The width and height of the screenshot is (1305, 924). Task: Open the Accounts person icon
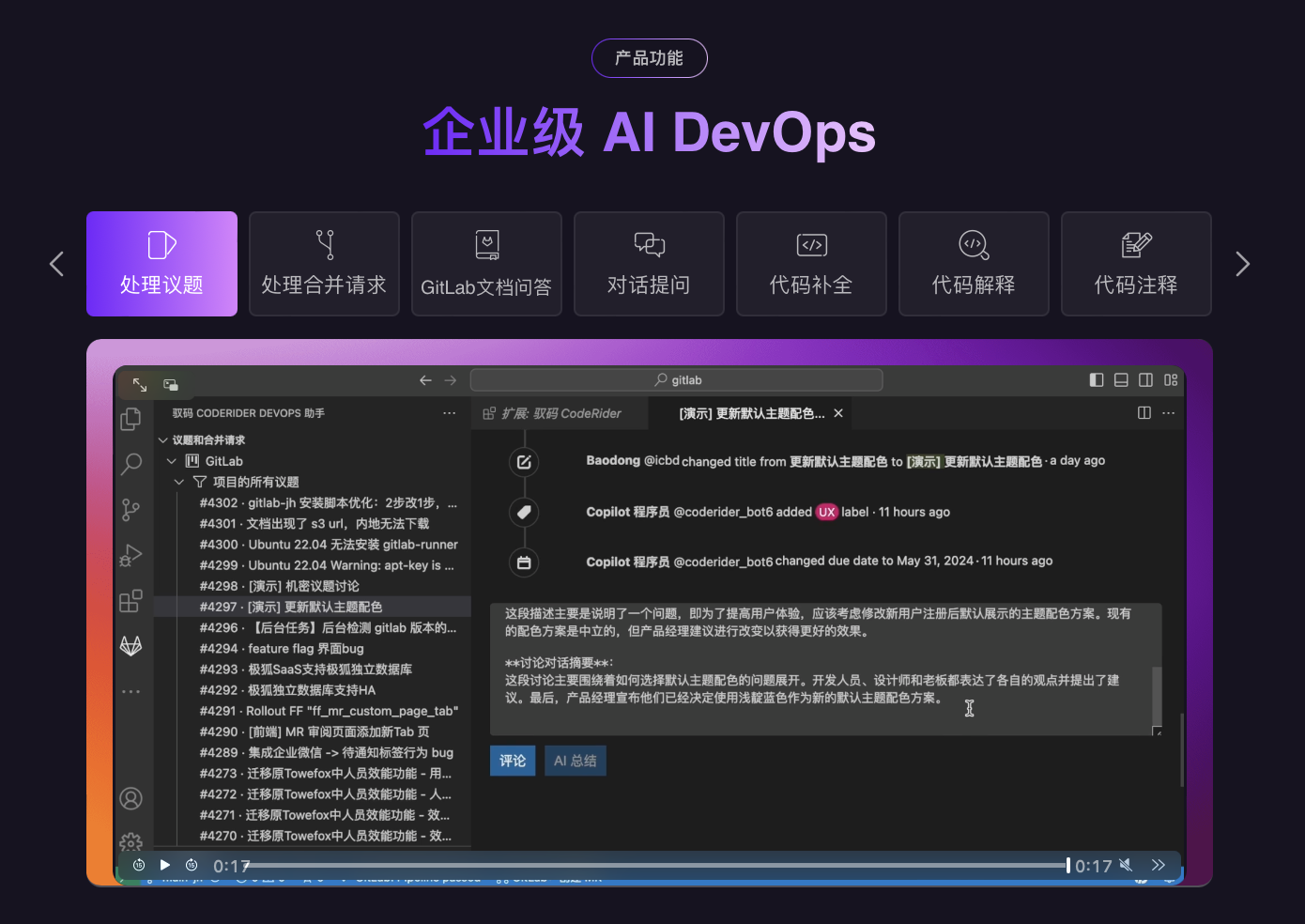coord(131,798)
